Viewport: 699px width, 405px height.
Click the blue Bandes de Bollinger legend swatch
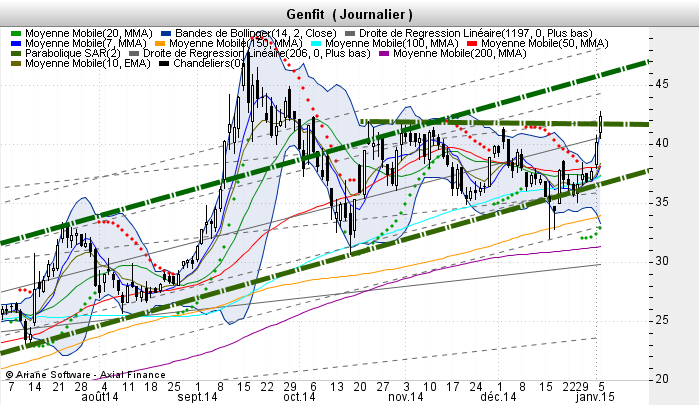[166, 33]
